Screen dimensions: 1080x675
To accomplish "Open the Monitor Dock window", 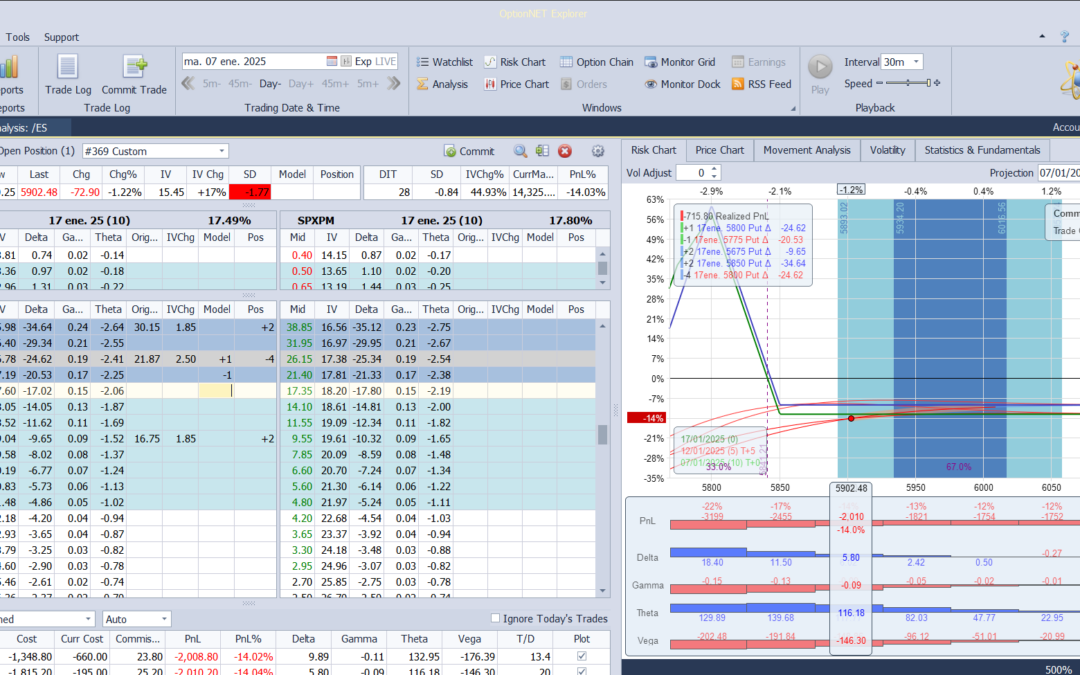I will coord(682,84).
